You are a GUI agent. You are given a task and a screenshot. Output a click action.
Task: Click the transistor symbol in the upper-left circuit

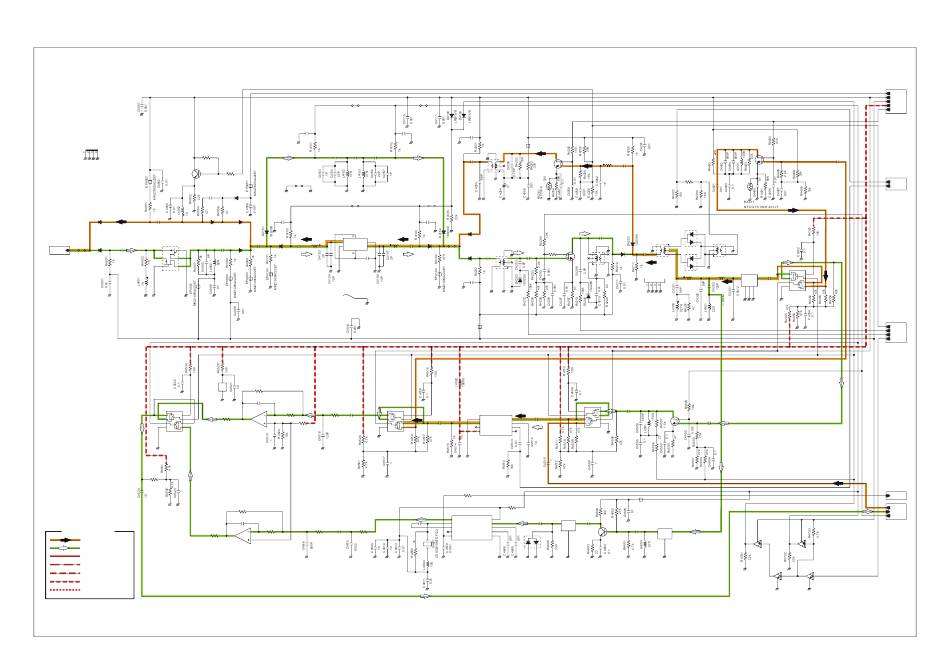[197, 174]
